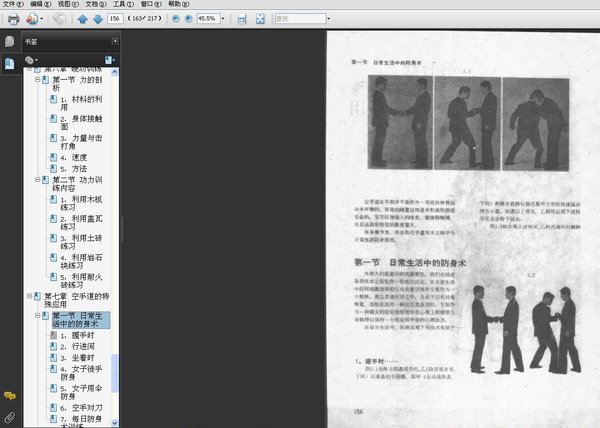600x428 pixels.
Task: Select bookmark 5. 方法
Action: point(73,169)
